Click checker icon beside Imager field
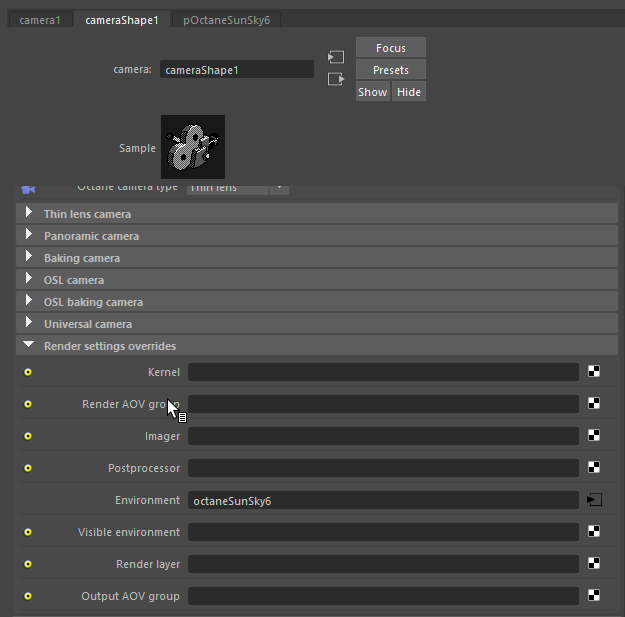This screenshot has height=617, width=625. pos(594,436)
